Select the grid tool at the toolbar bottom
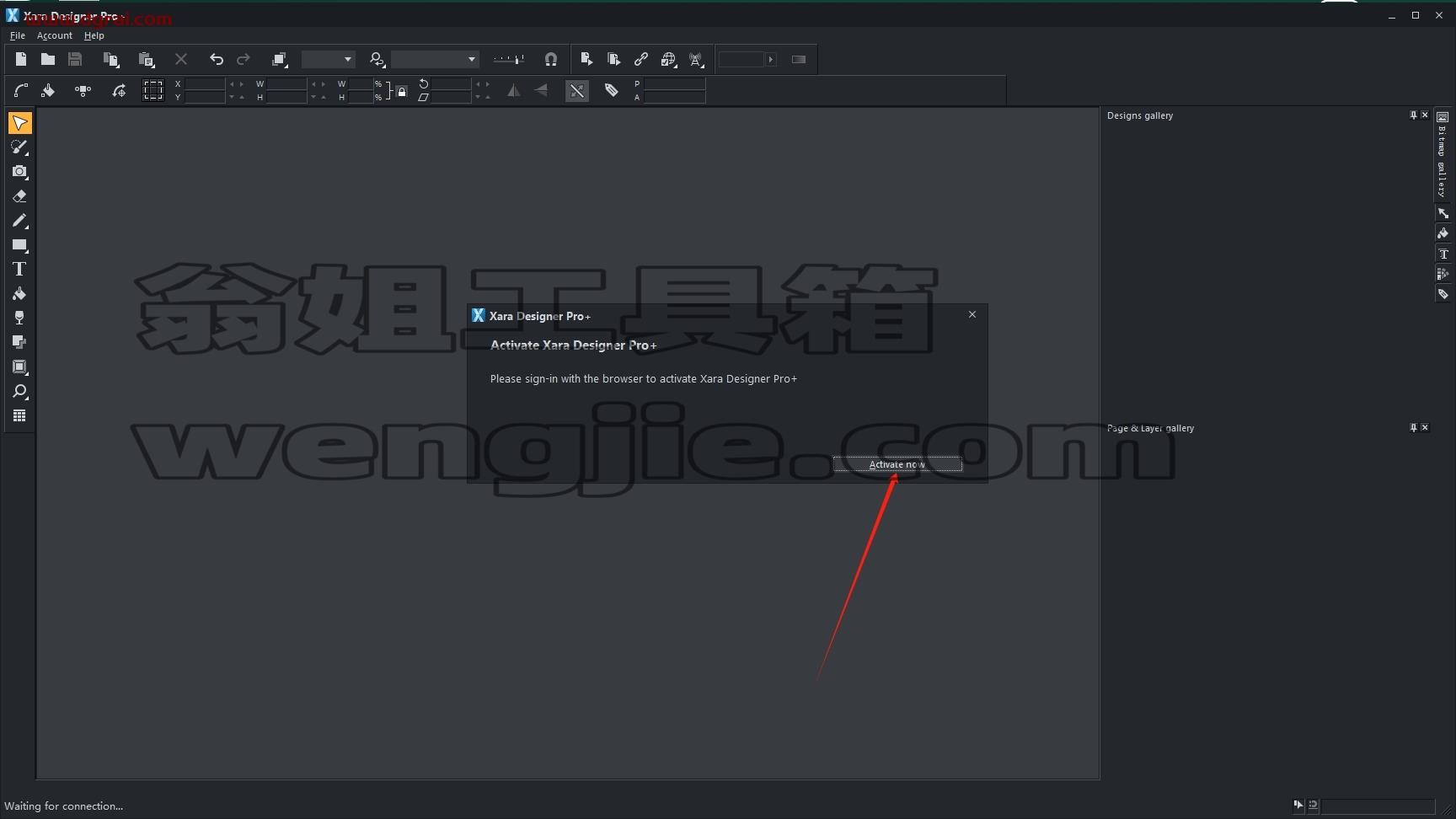This screenshot has height=819, width=1456. click(19, 416)
